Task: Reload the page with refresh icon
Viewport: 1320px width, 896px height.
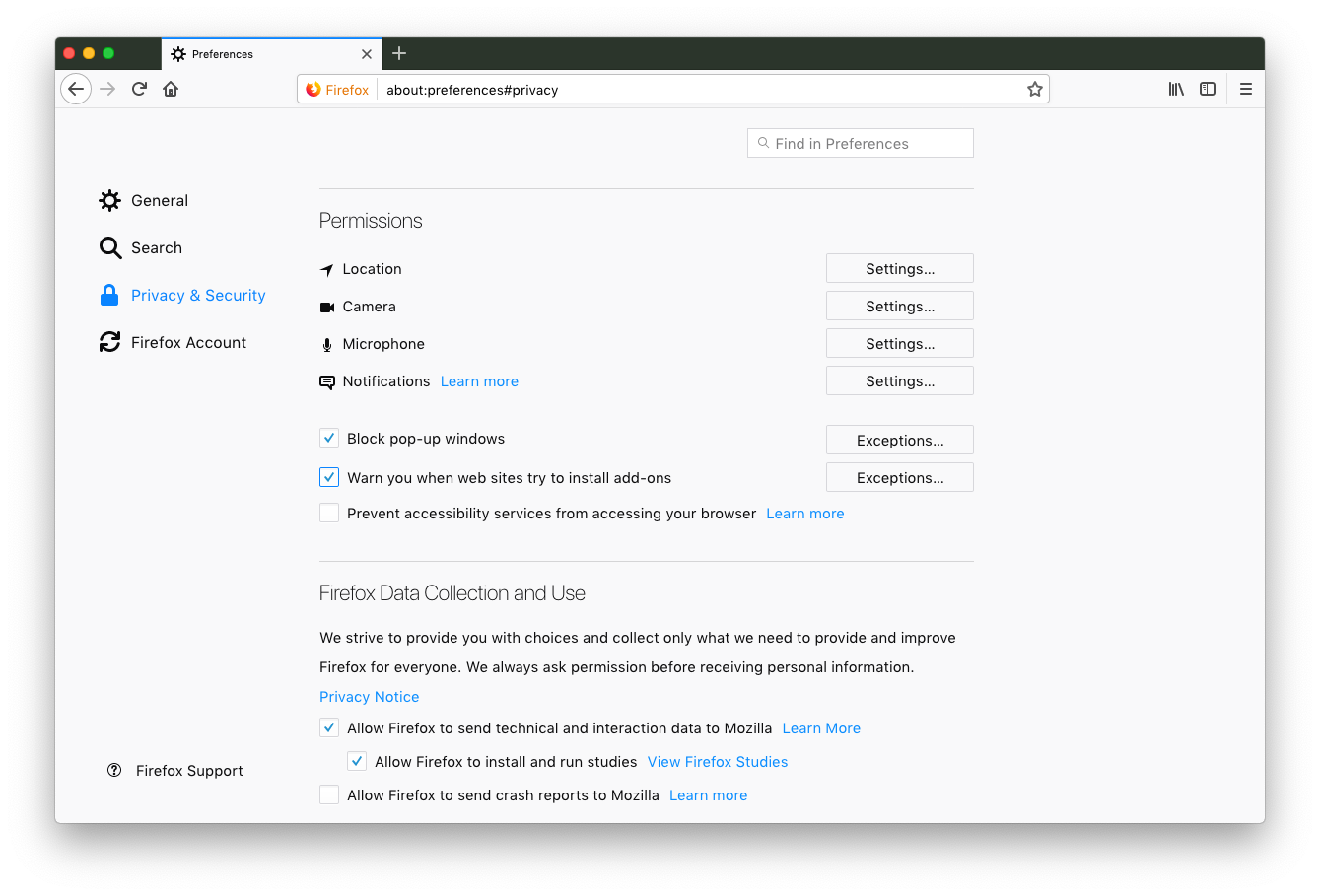Action: point(139,89)
